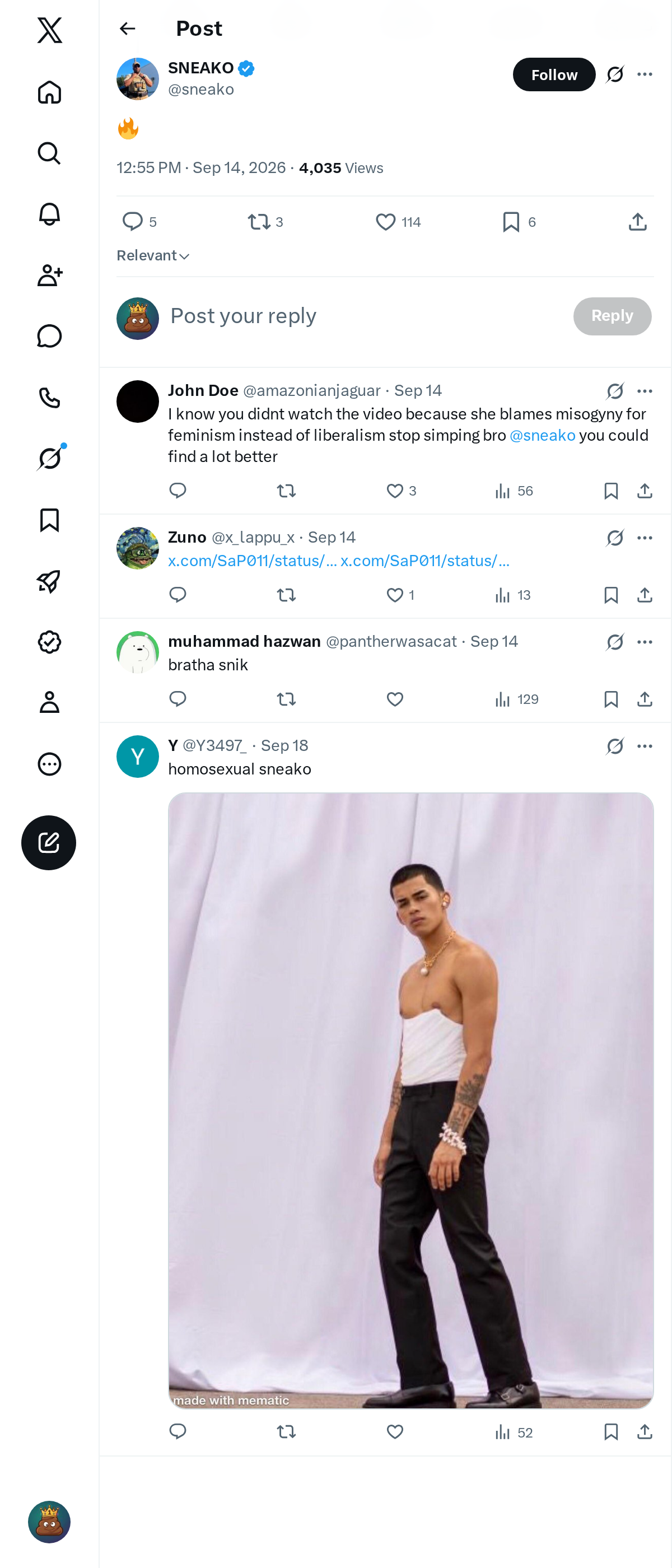The width and height of the screenshot is (672, 1568).
Task: Repost SNEAKO's post with 3 reposts
Action: click(x=265, y=222)
